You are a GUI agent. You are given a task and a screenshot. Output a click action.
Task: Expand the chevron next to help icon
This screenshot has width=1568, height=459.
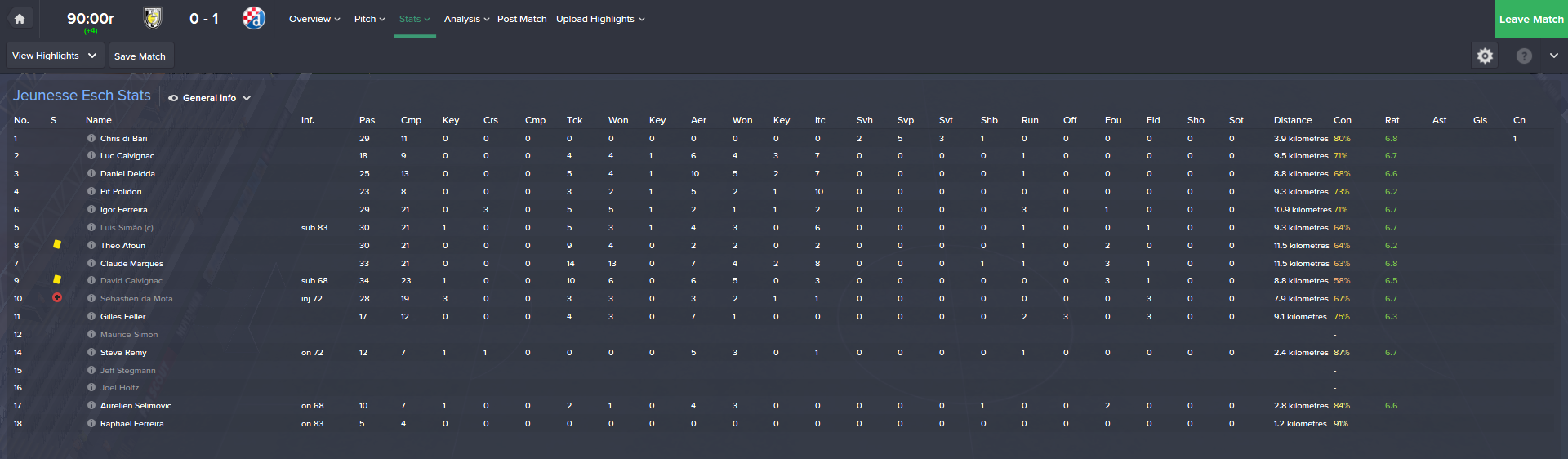(x=1553, y=56)
